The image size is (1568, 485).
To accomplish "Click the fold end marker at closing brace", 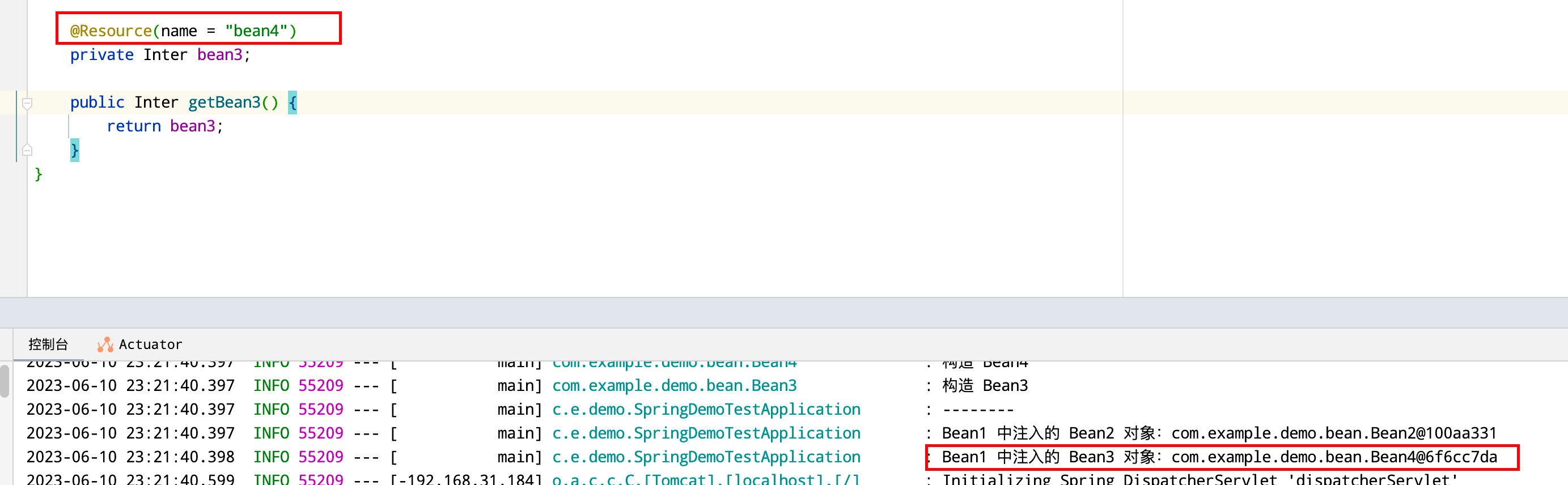I will (27, 150).
